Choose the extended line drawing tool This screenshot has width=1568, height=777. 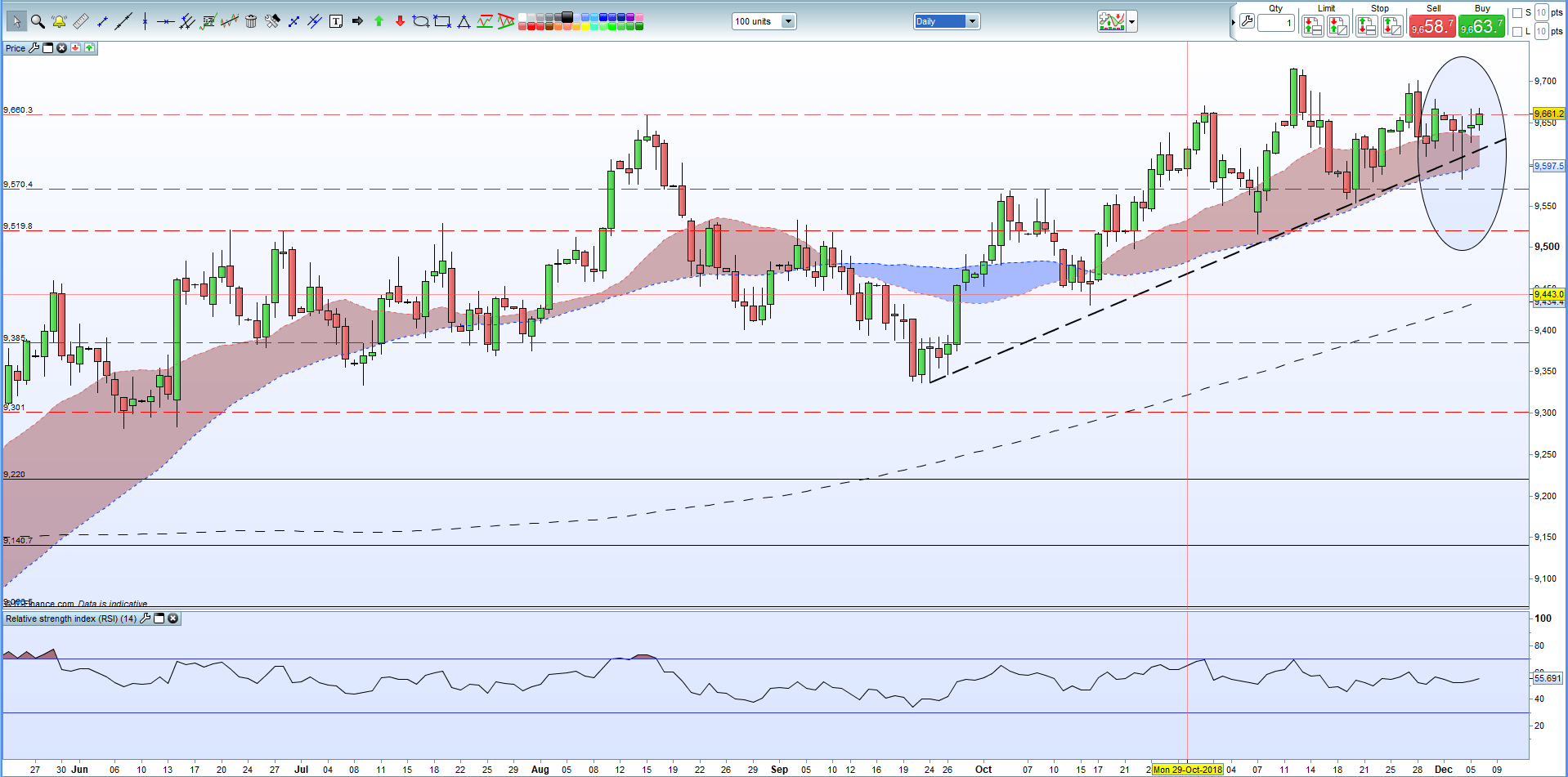(x=123, y=21)
